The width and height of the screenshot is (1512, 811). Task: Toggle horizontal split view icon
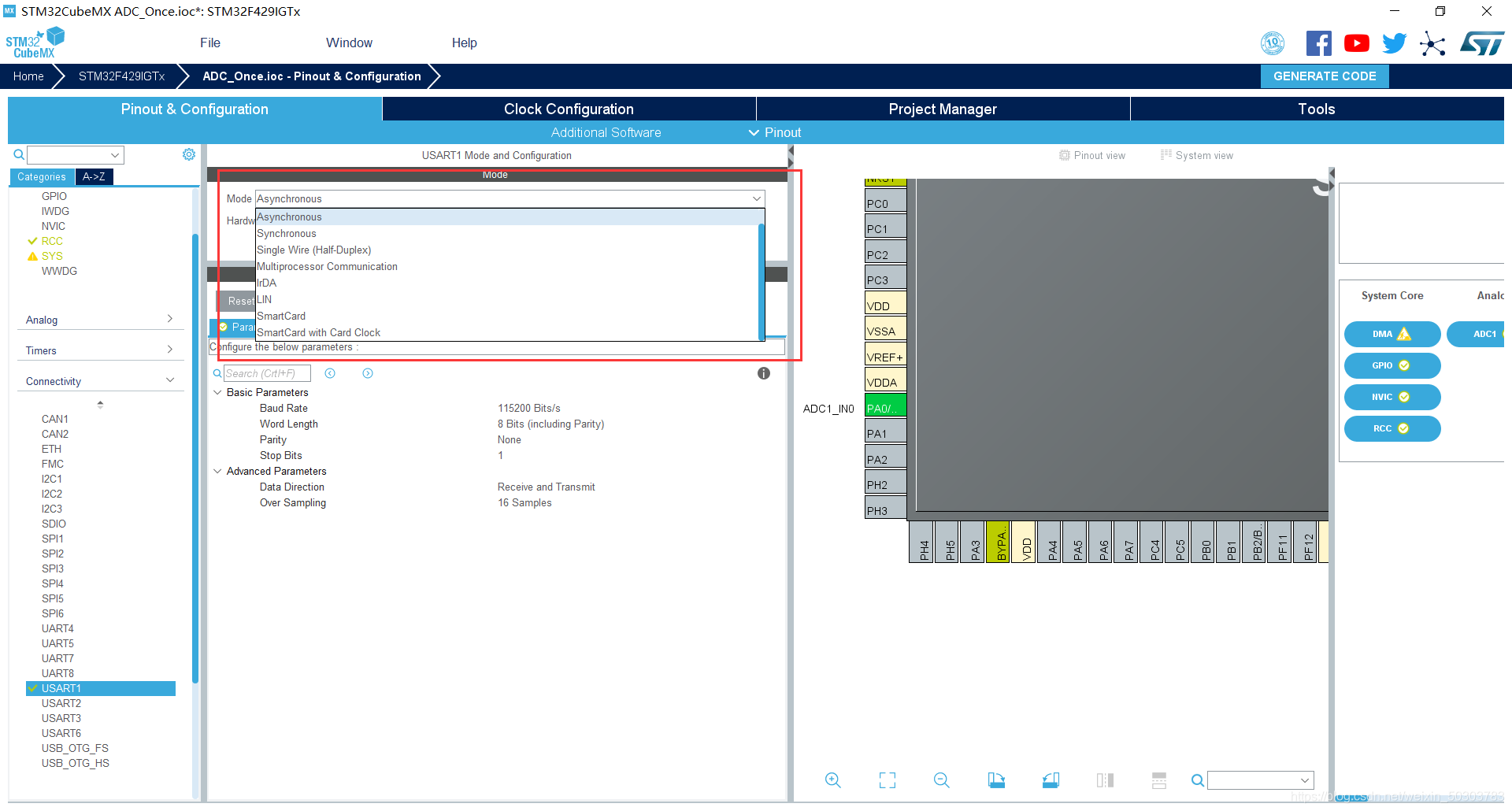pos(1159,780)
